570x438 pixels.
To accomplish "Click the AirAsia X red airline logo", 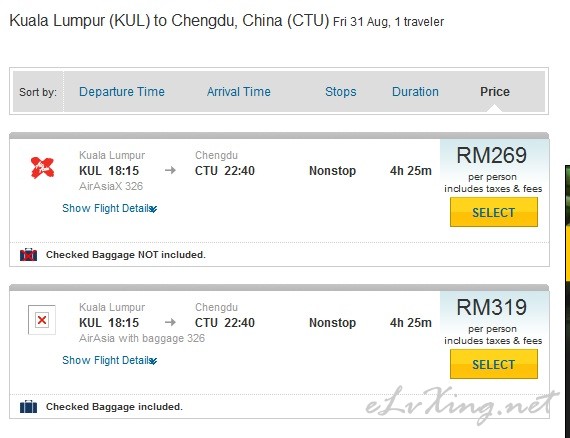I will point(43,168).
